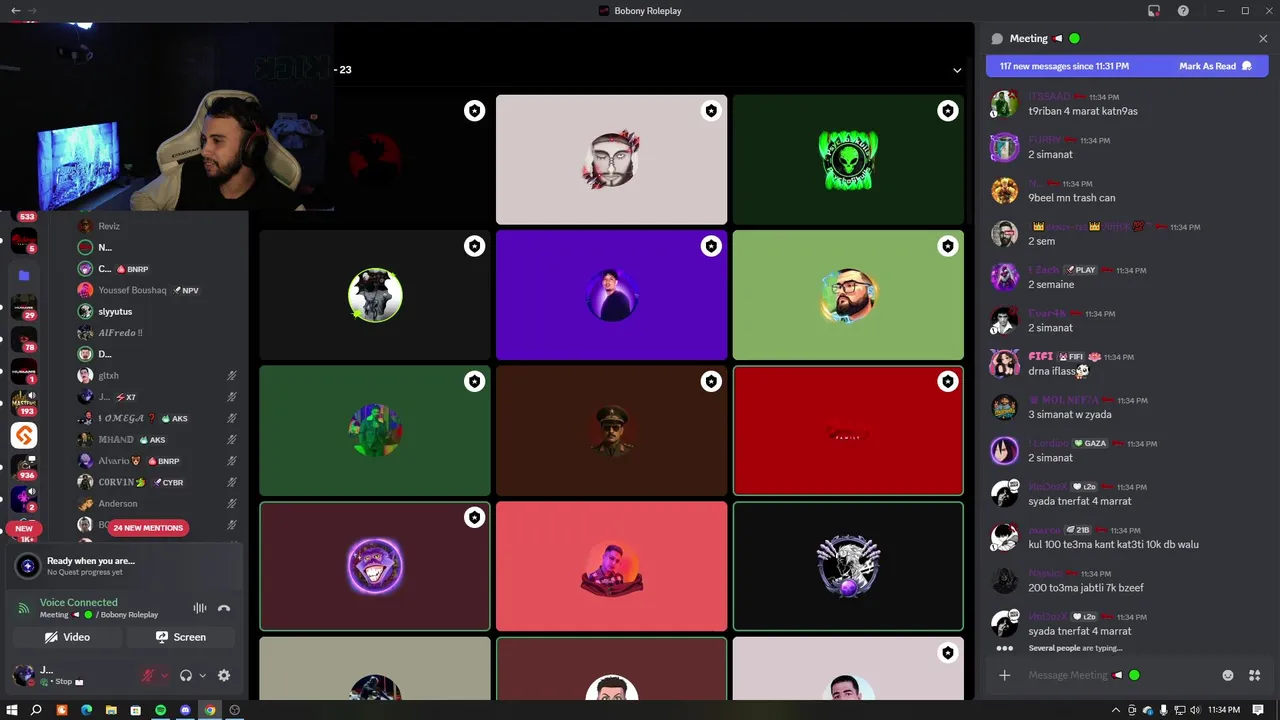Click plus attachment button in chat
The width and height of the screenshot is (1280, 720).
pos(1004,675)
